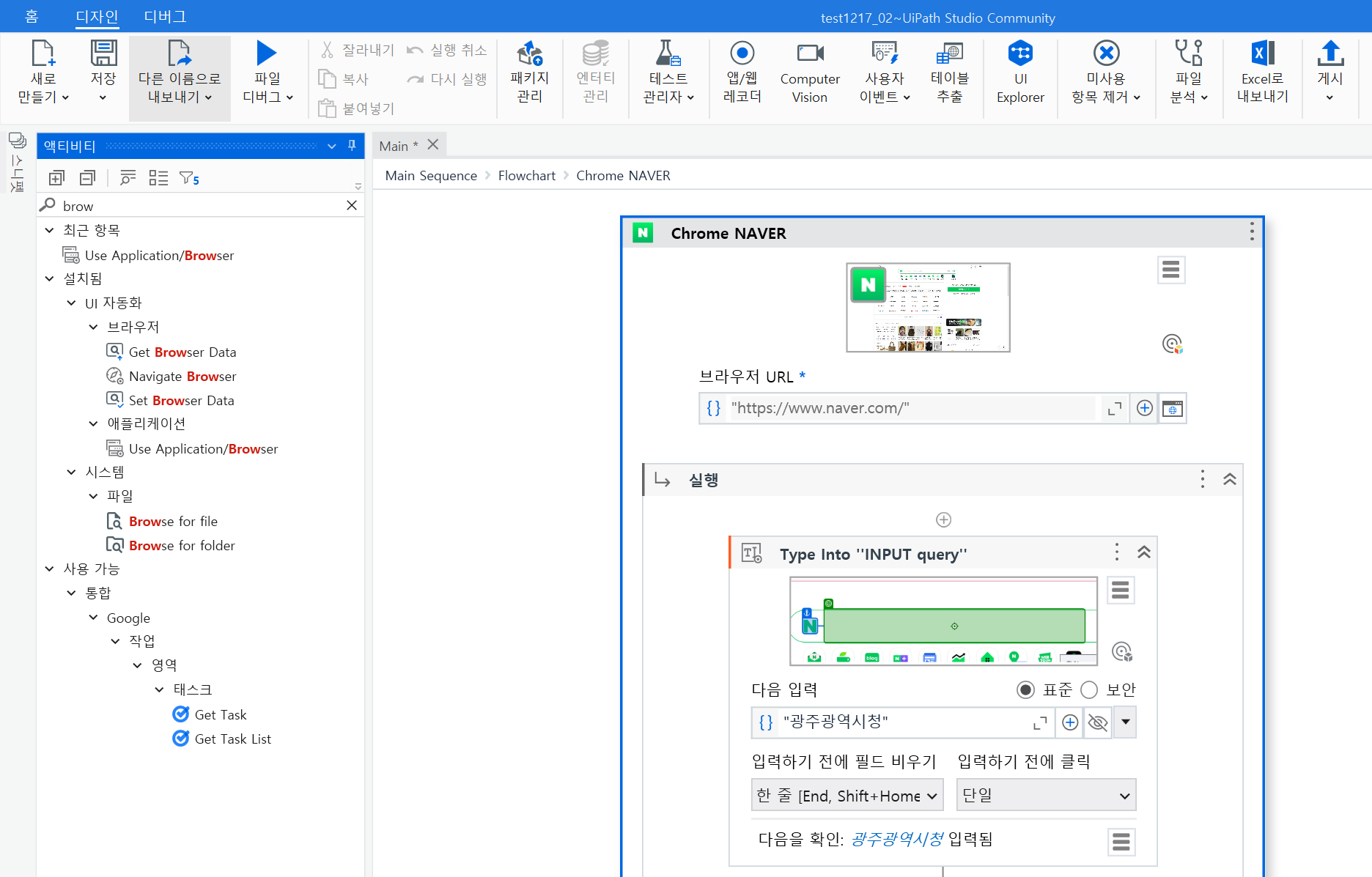
Task: Switch to the 디자인 ribbon tab
Action: (x=97, y=16)
